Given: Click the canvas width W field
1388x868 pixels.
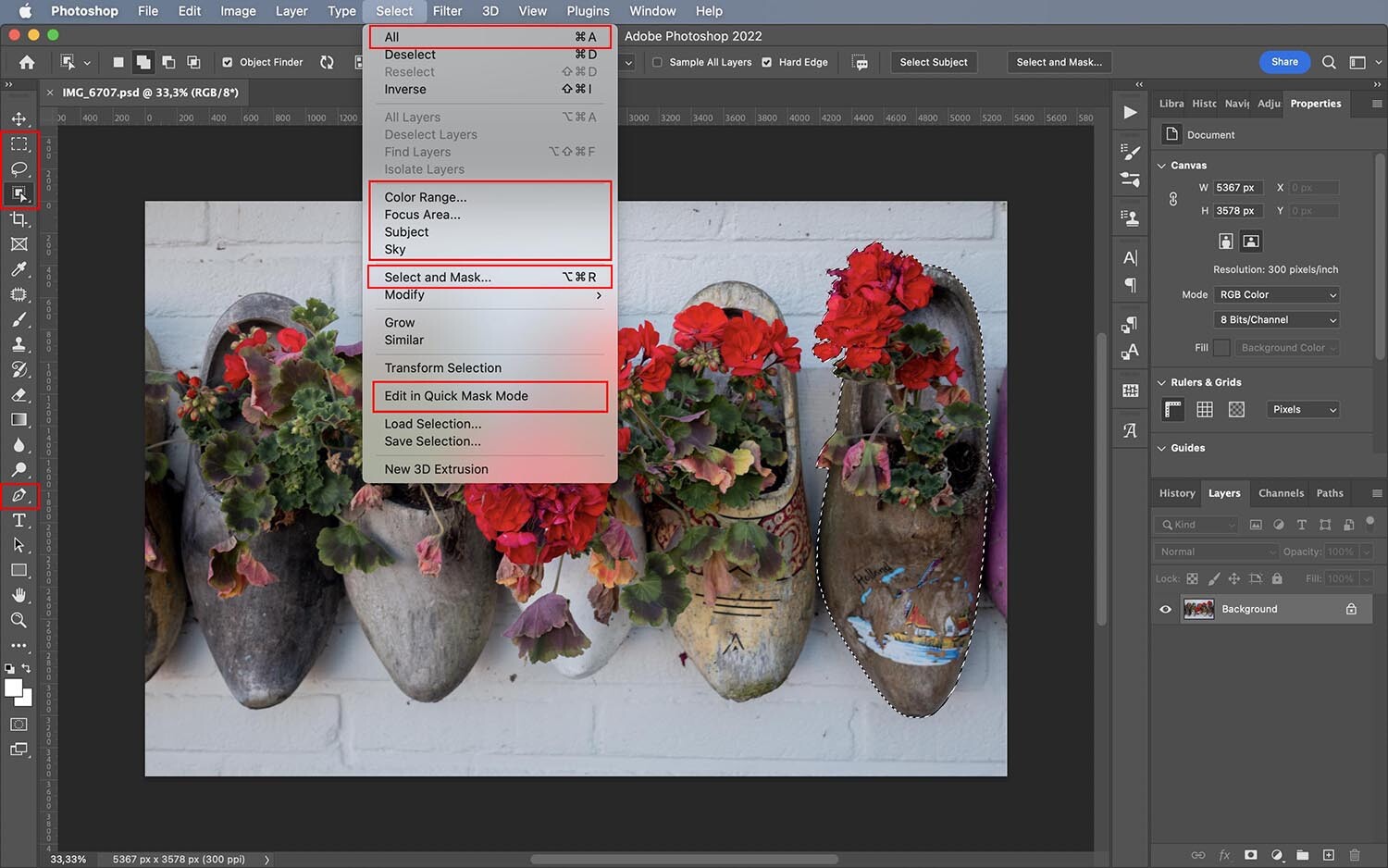Looking at the screenshot, I should pos(1238,188).
